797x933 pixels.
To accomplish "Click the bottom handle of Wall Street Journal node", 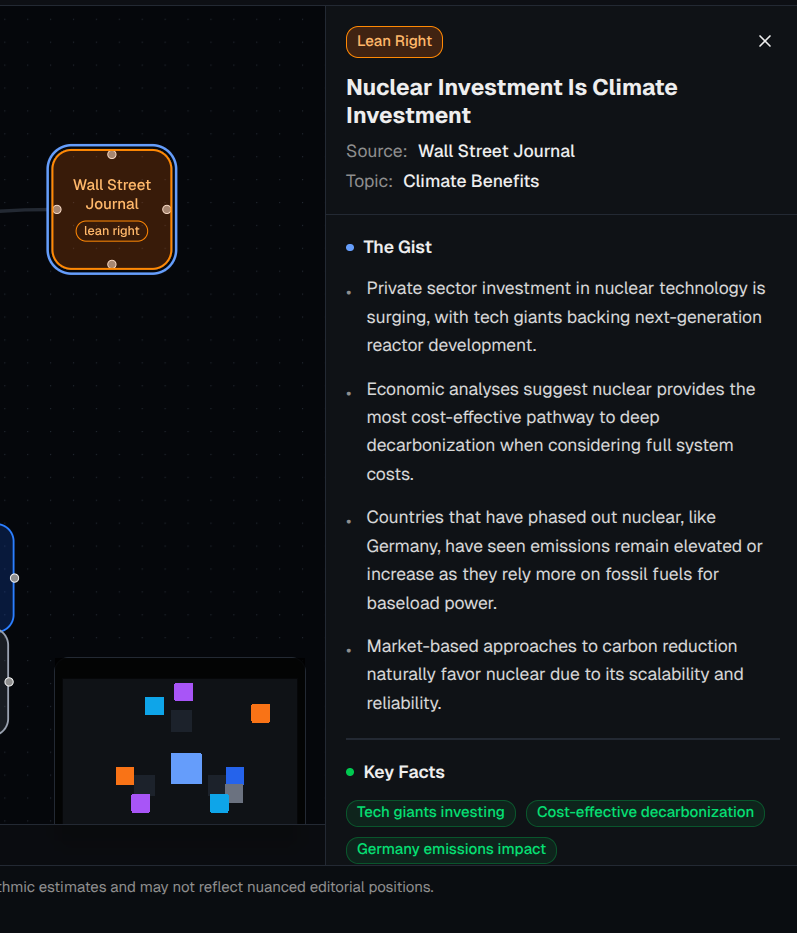I will (112, 264).
